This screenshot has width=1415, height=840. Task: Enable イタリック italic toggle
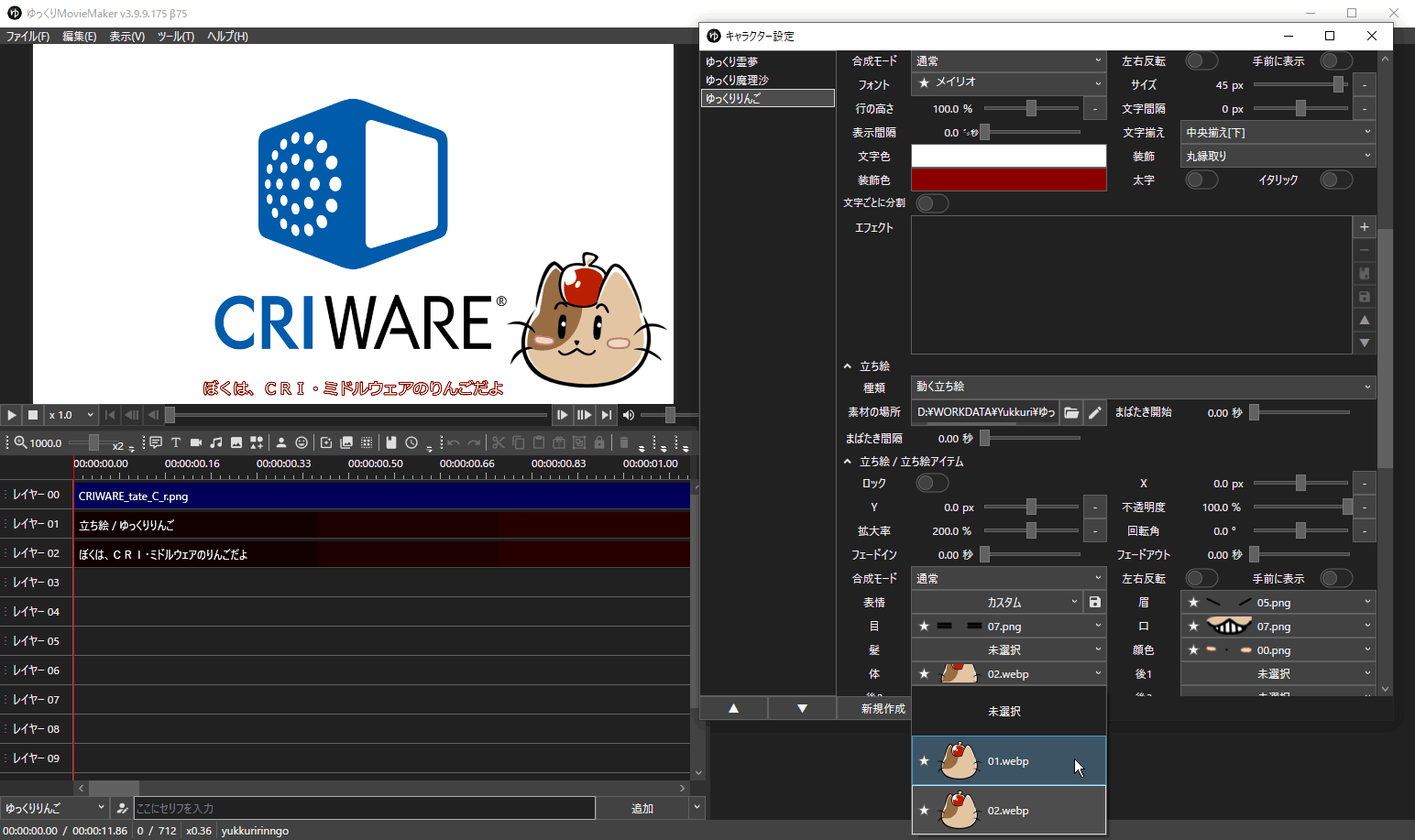1336,180
